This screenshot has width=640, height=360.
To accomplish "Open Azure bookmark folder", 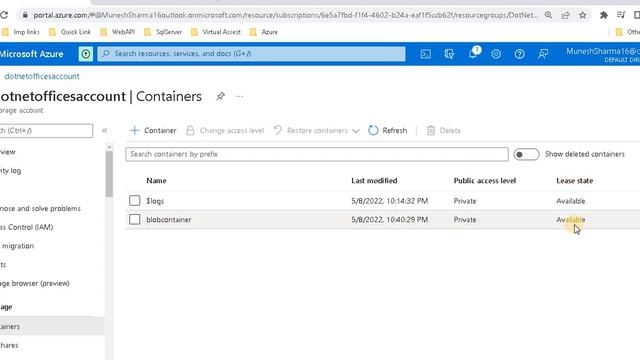I will (x=264, y=32).
